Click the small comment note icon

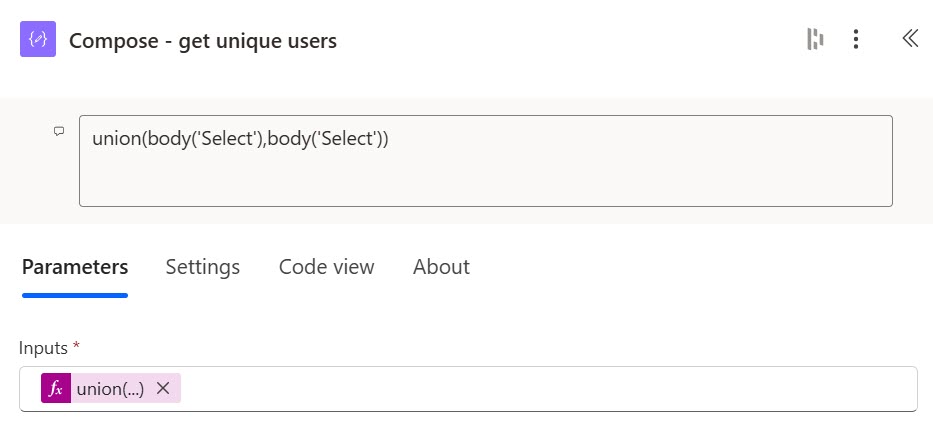59,131
